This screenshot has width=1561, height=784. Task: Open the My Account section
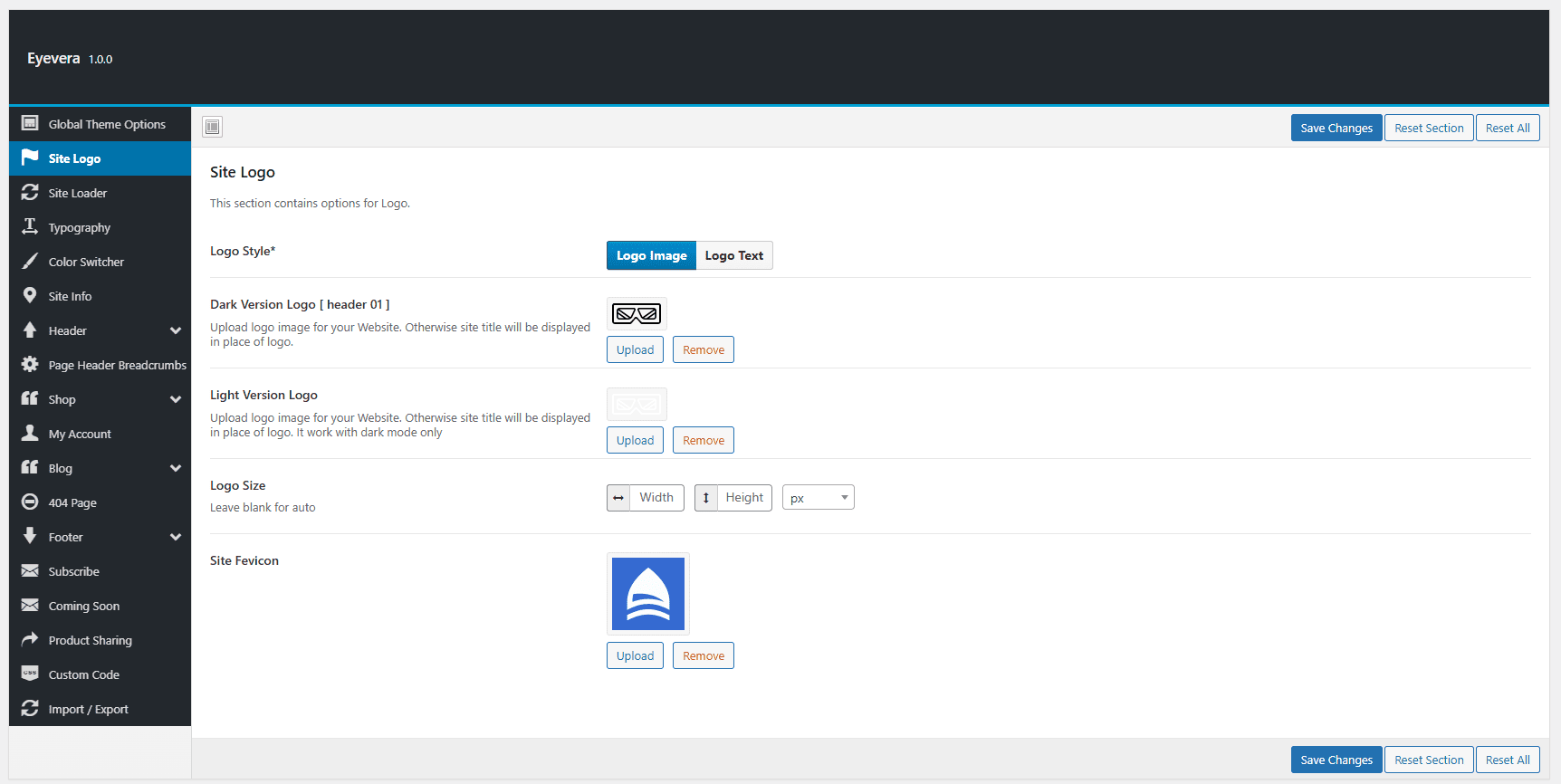(x=100, y=434)
